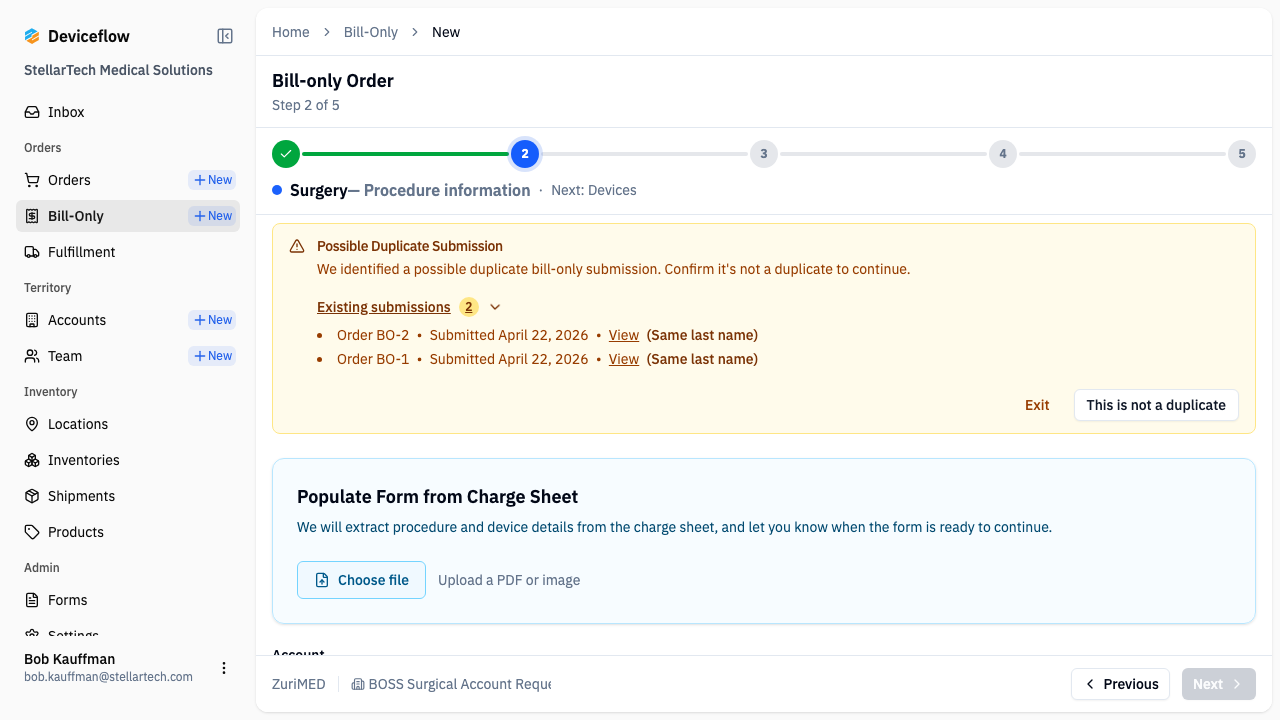Click the Next step button
Viewport: 1280px width, 720px height.
coord(1218,684)
